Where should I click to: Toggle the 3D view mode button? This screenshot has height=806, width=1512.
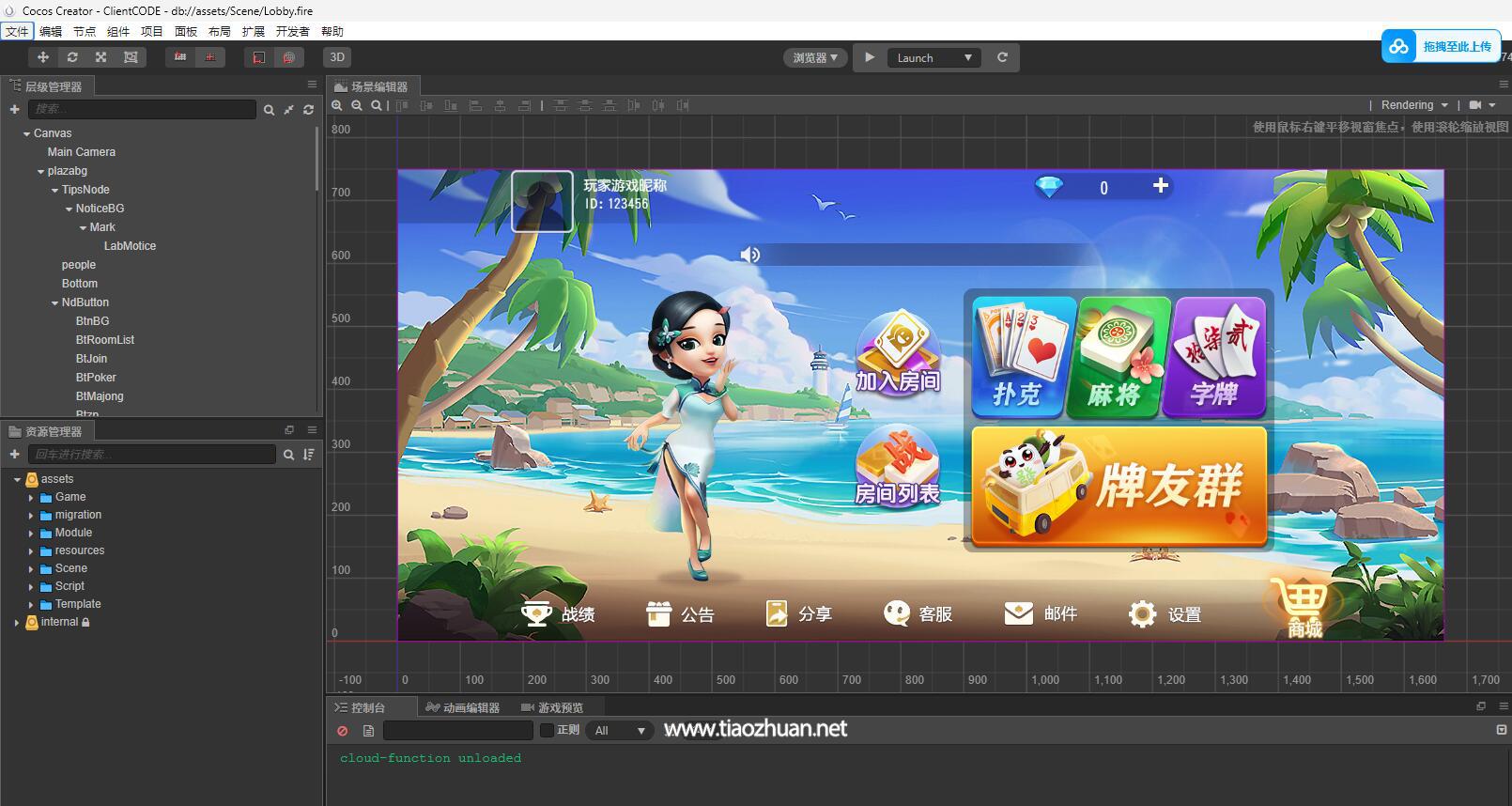337,57
